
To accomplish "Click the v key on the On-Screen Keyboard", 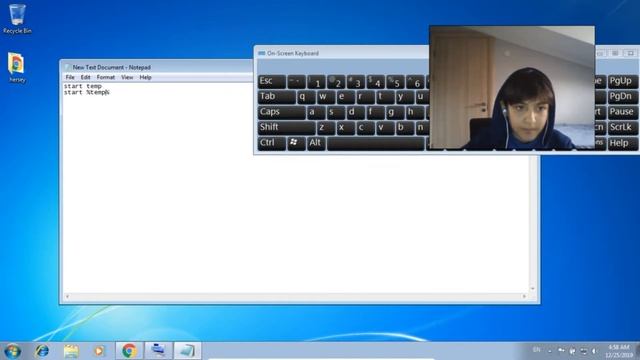I will pyautogui.click(x=384, y=127).
